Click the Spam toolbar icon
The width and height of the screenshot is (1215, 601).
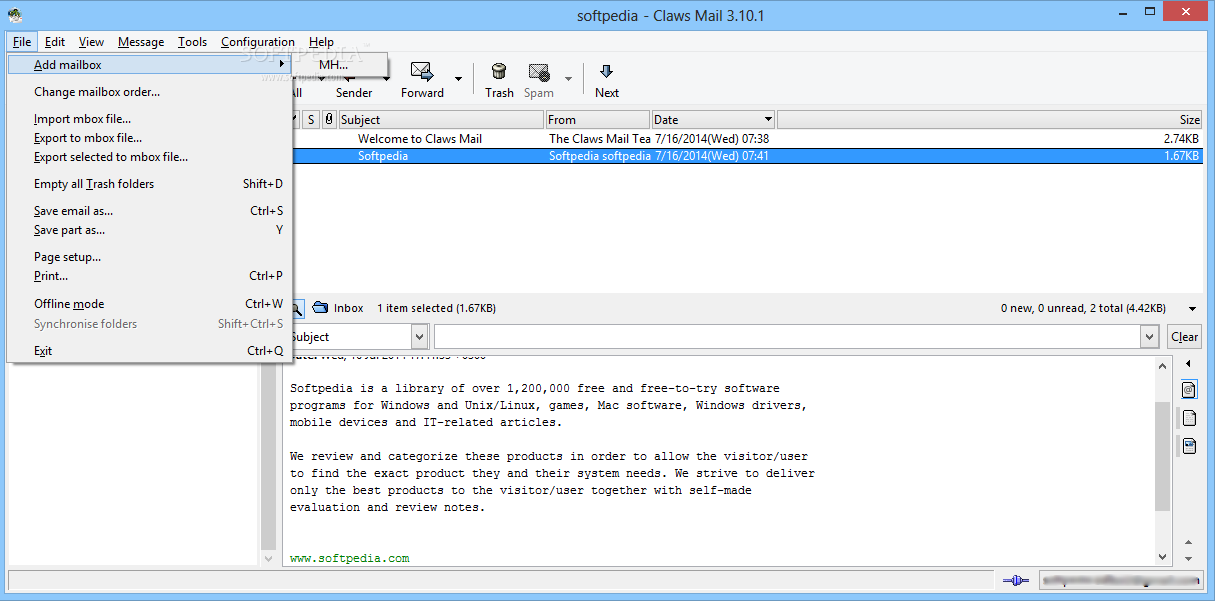[539, 72]
